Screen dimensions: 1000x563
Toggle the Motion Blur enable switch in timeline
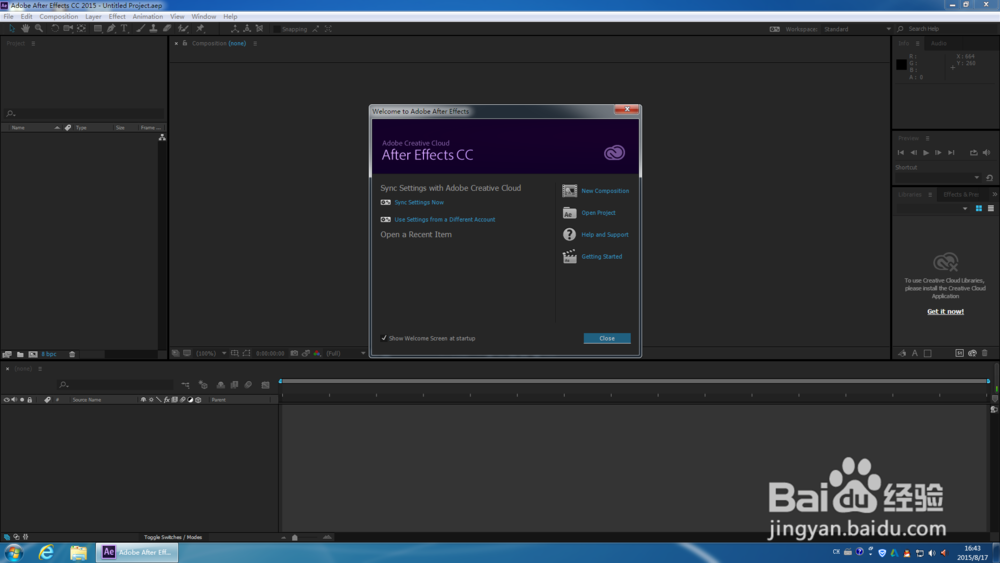(248, 385)
